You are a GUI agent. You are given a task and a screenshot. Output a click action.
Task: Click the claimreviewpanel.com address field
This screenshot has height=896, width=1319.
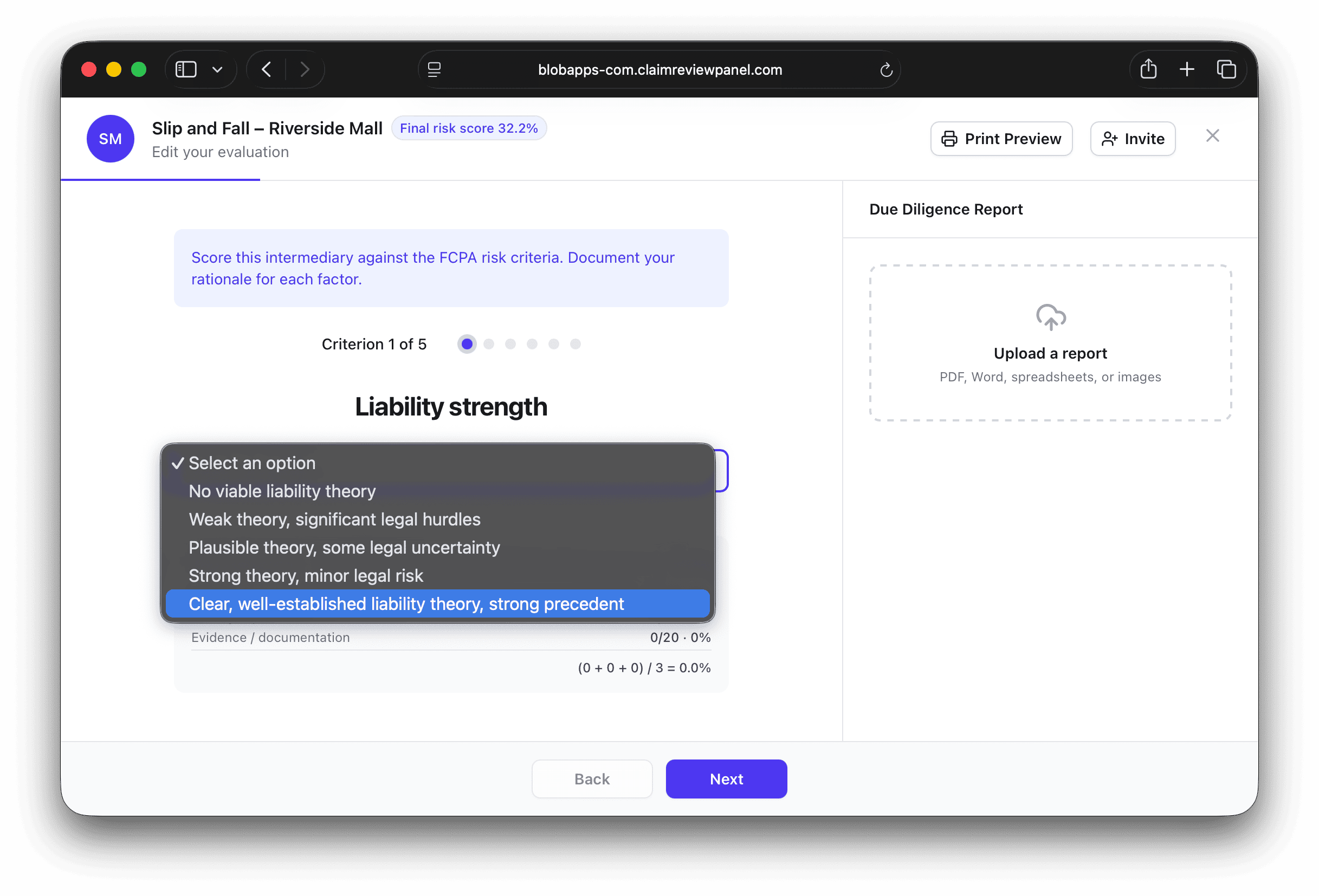click(659, 69)
